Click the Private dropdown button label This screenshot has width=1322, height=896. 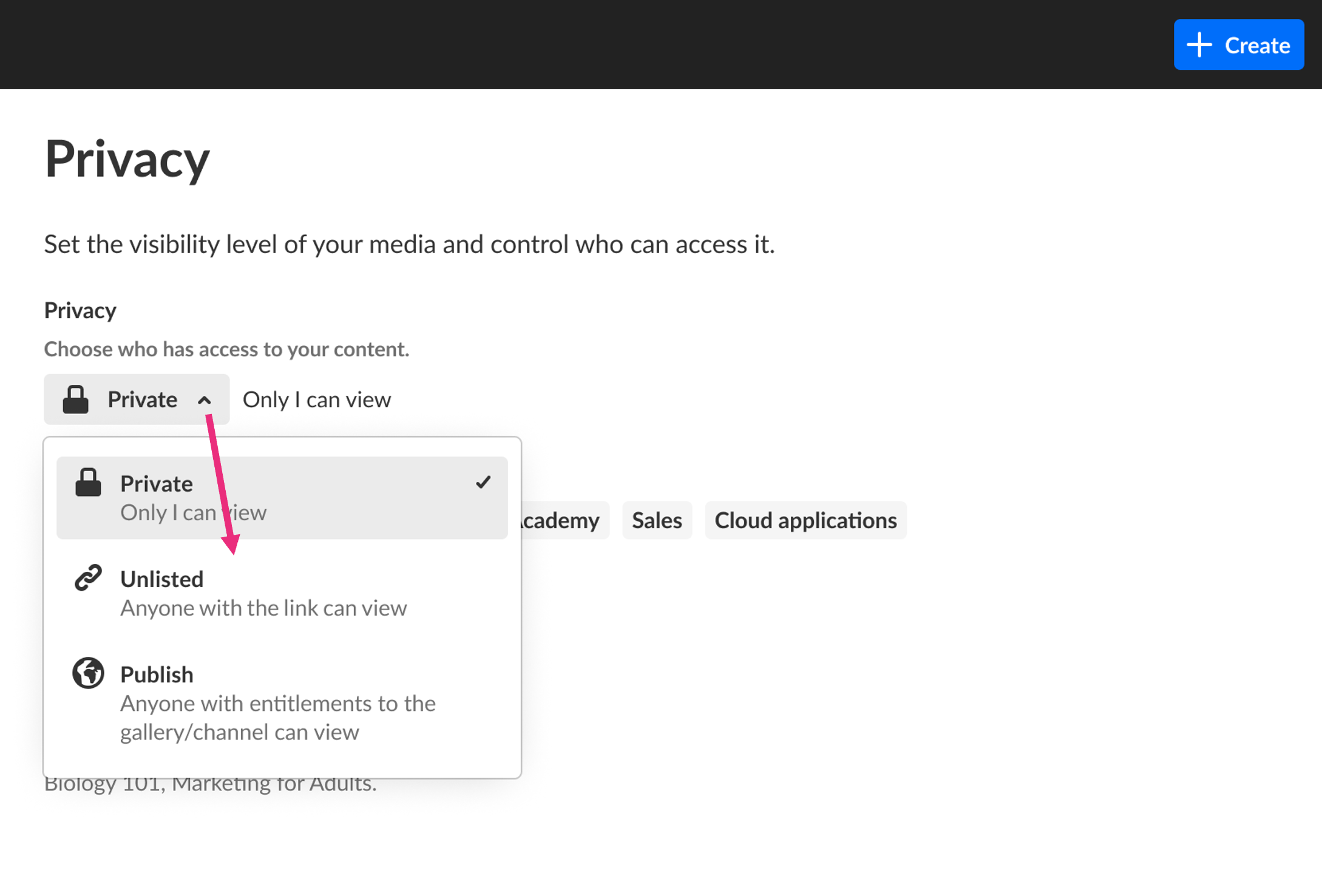(142, 400)
